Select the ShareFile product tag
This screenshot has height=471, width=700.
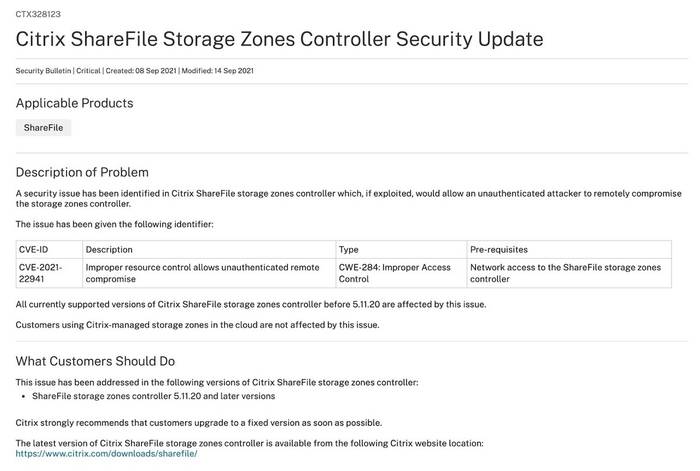click(43, 128)
